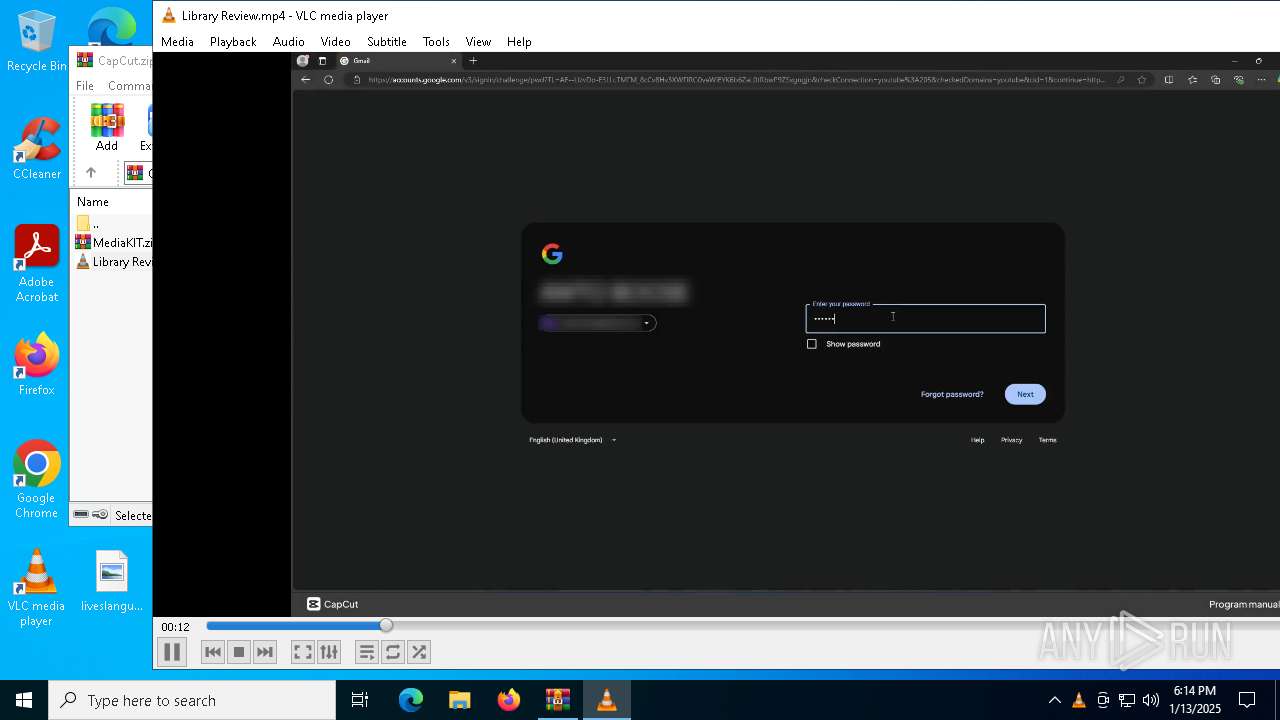Click the Next button in video

click(1025, 394)
